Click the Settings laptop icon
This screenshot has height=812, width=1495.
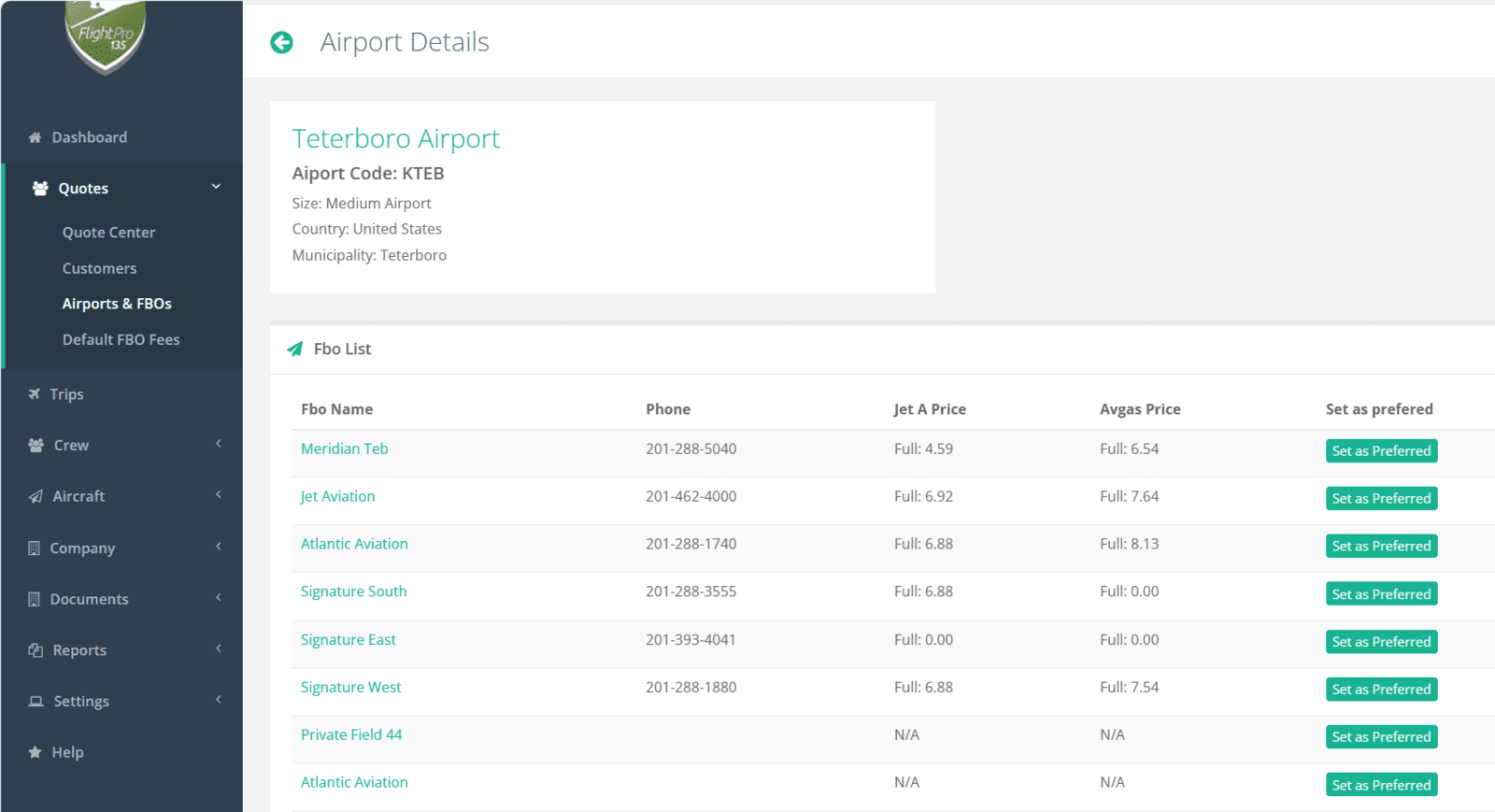[x=36, y=701]
